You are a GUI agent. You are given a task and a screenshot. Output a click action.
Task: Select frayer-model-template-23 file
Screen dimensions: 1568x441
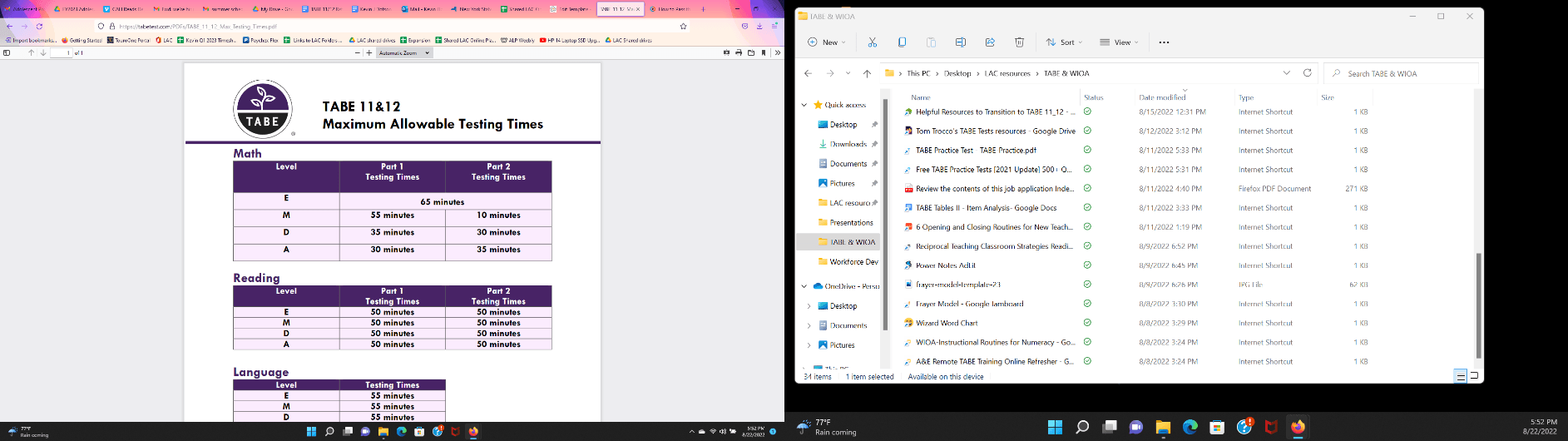[958, 285]
